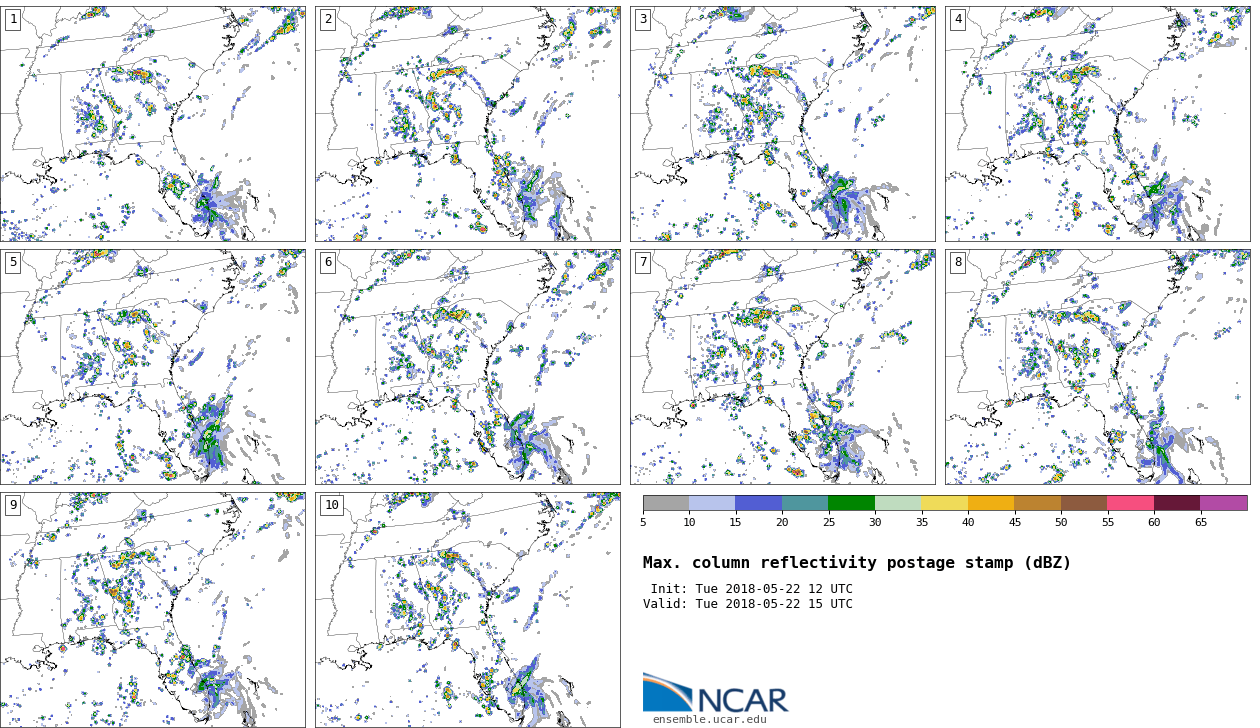Click the member 9 reflectivity panel
1260x728 pixels.
click(153, 610)
